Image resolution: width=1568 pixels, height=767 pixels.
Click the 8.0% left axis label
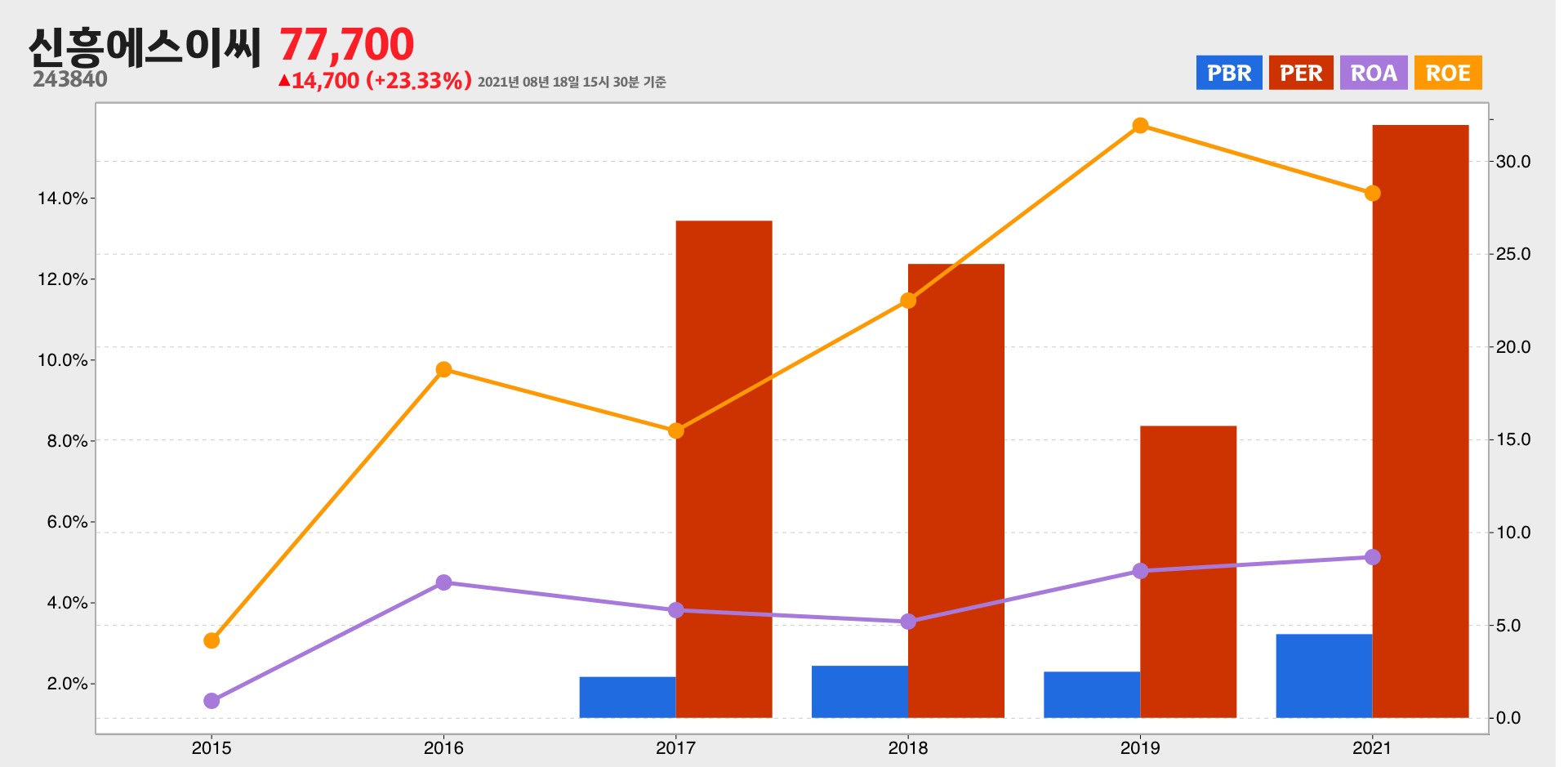click(x=67, y=441)
